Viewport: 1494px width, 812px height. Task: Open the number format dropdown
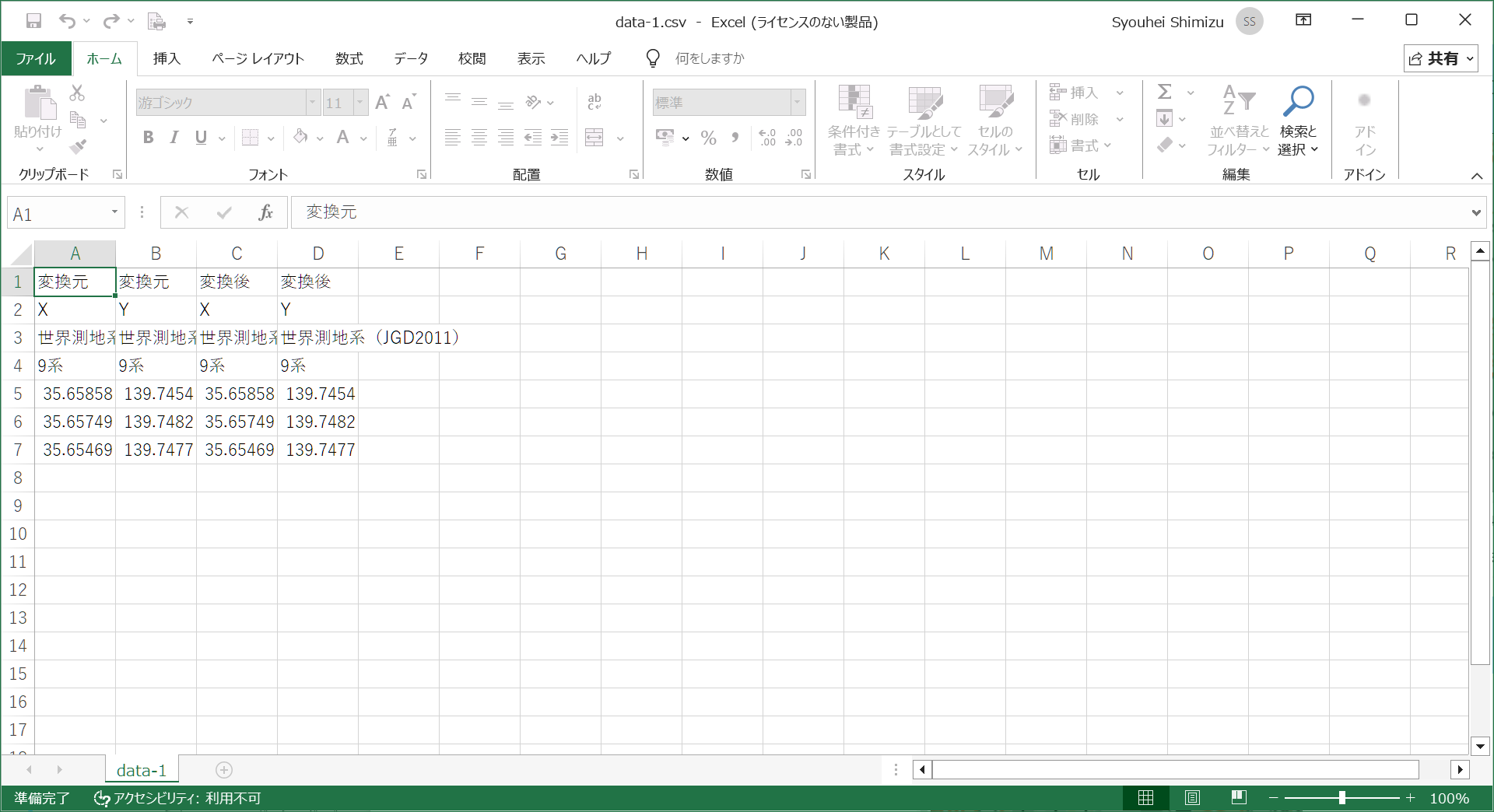pyautogui.click(x=798, y=102)
